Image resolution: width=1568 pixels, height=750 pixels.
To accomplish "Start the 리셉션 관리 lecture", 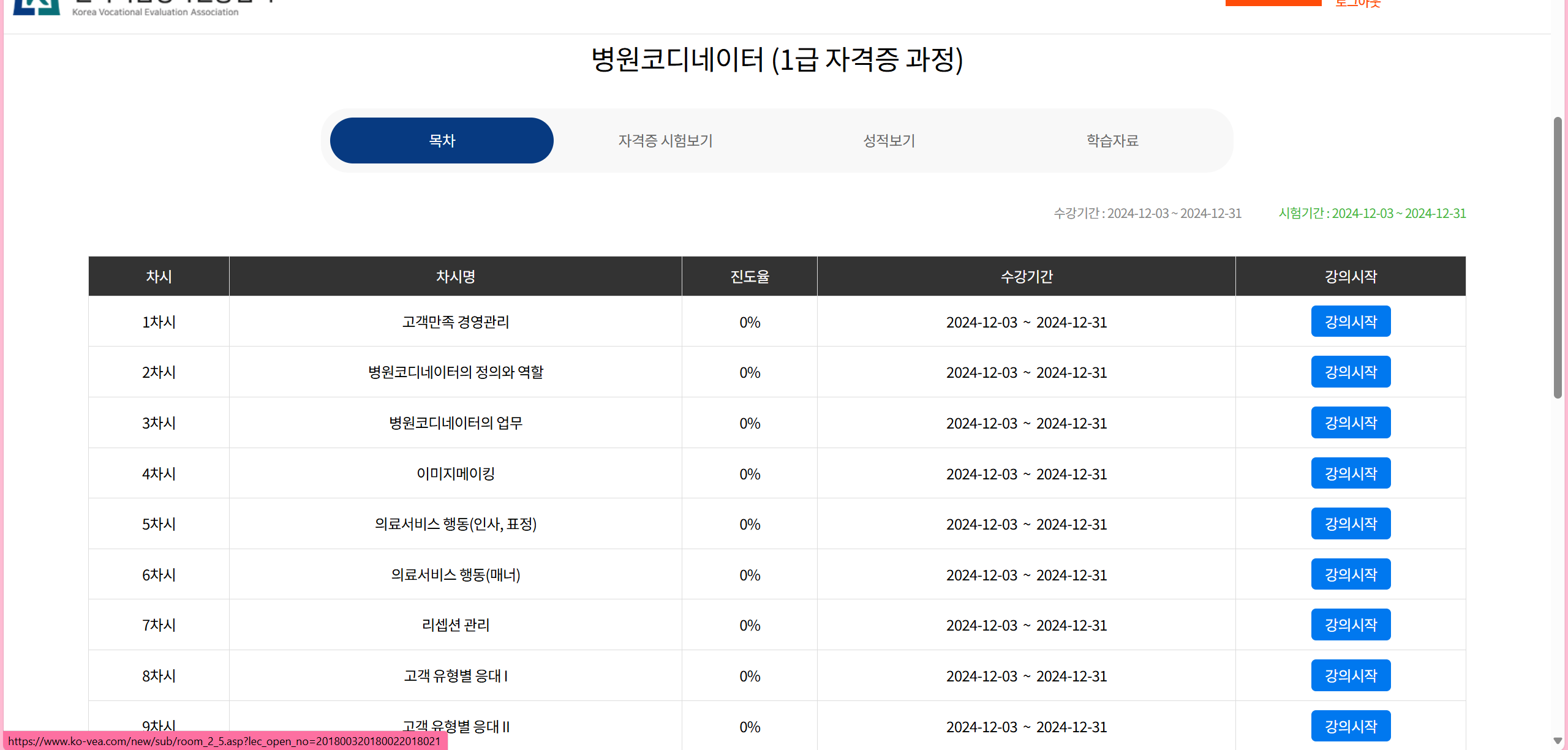I will pyautogui.click(x=1351, y=625).
